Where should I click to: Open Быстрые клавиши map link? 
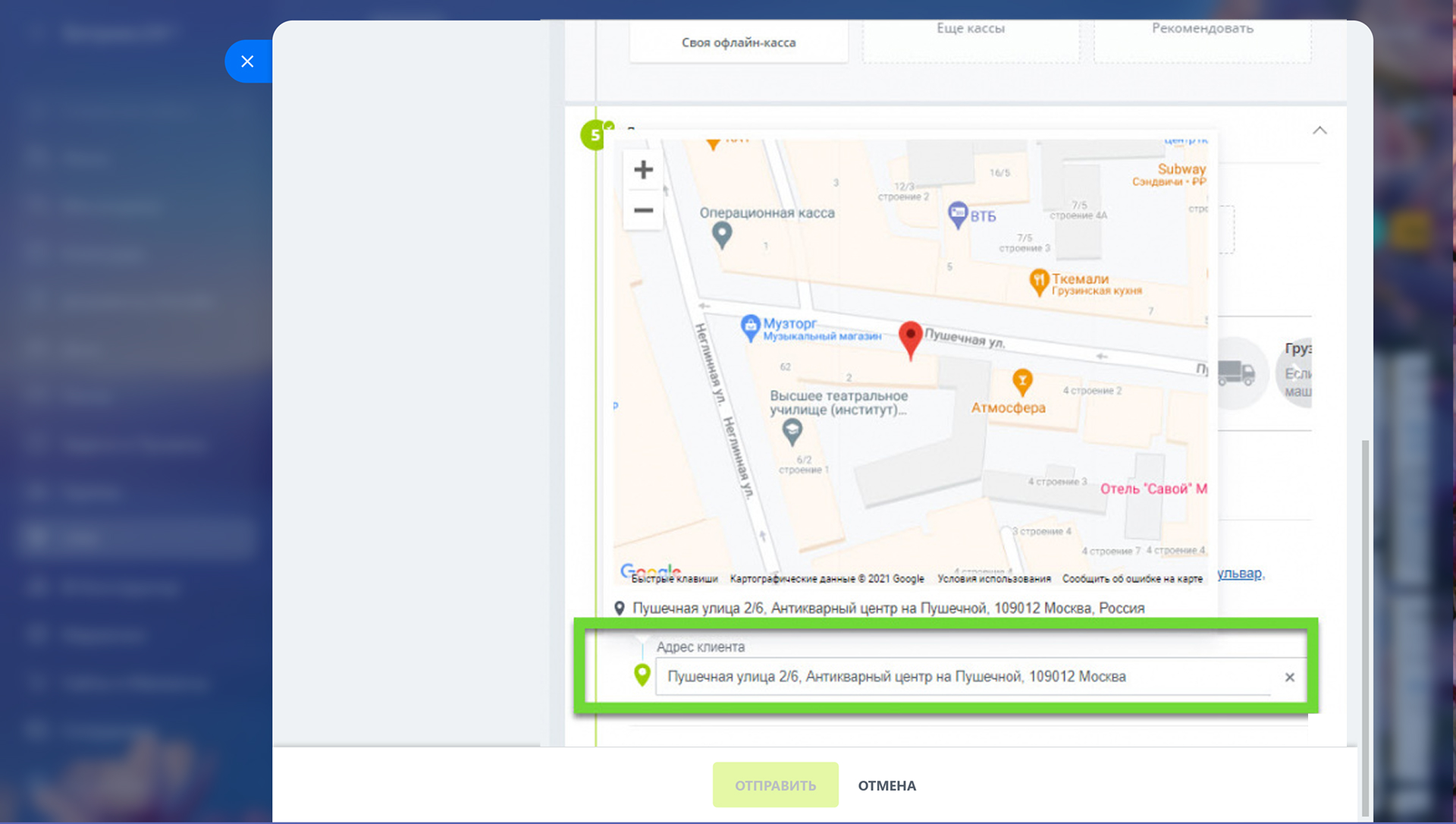(674, 579)
